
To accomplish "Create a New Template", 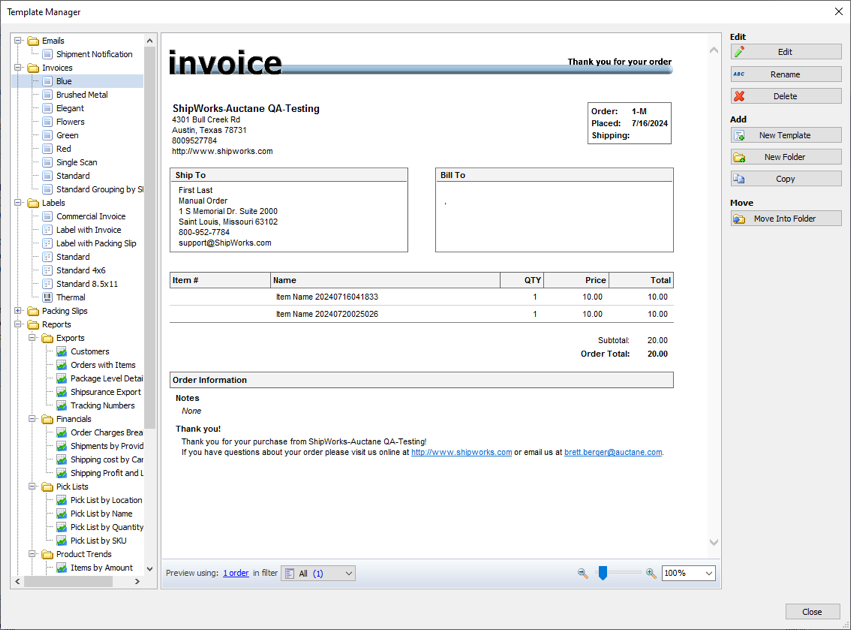I will tap(785, 135).
